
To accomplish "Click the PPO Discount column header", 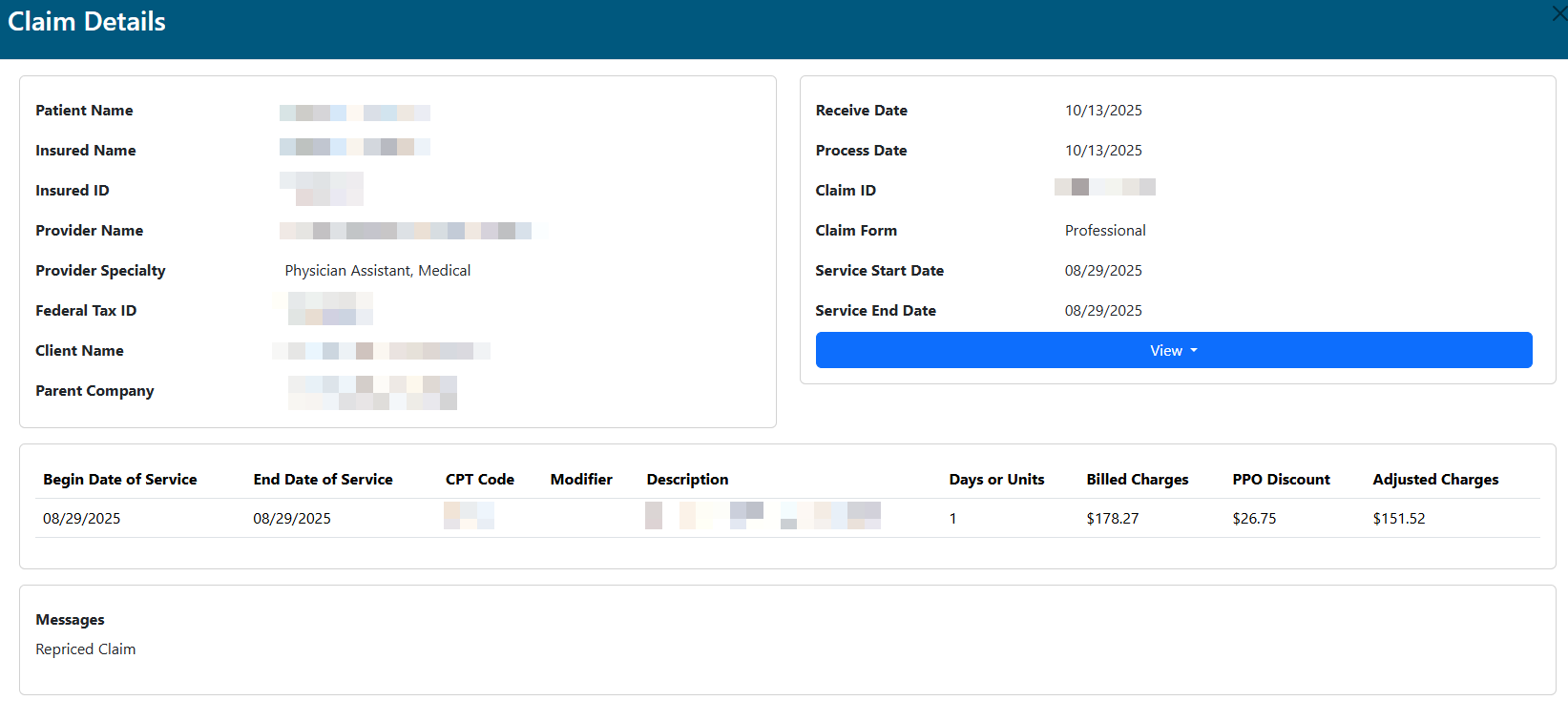I will pyautogui.click(x=1280, y=479).
